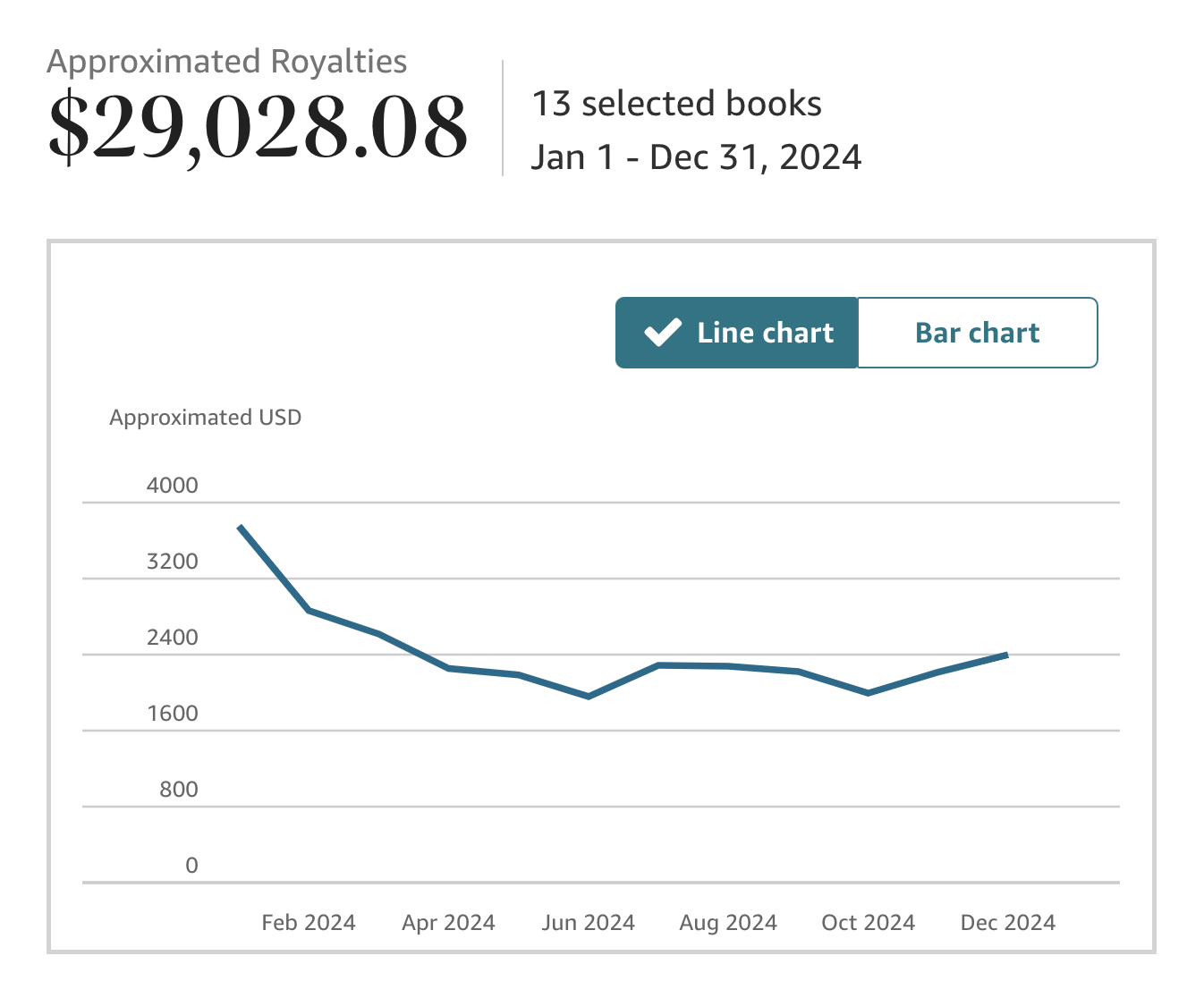Click the June 2024 dip on the line
The width and height of the screenshot is (1204, 998).
[x=589, y=696]
